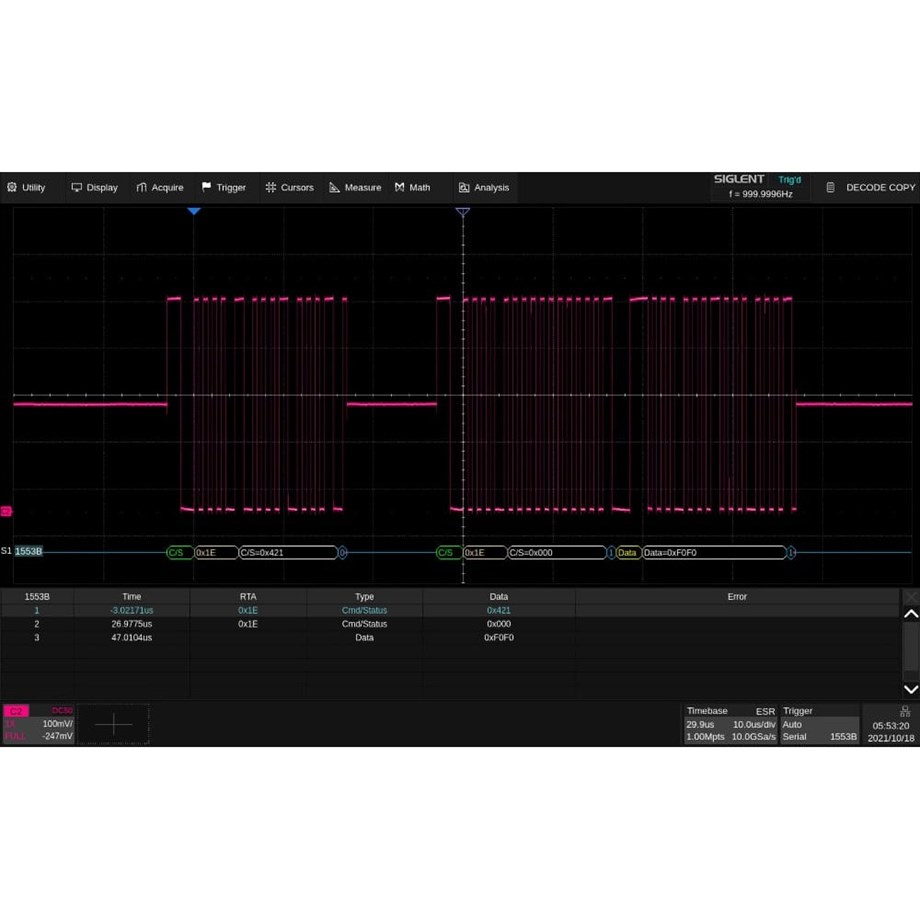Screen dimensions: 920x920
Task: Click the add channel plus box
Action: 113,724
